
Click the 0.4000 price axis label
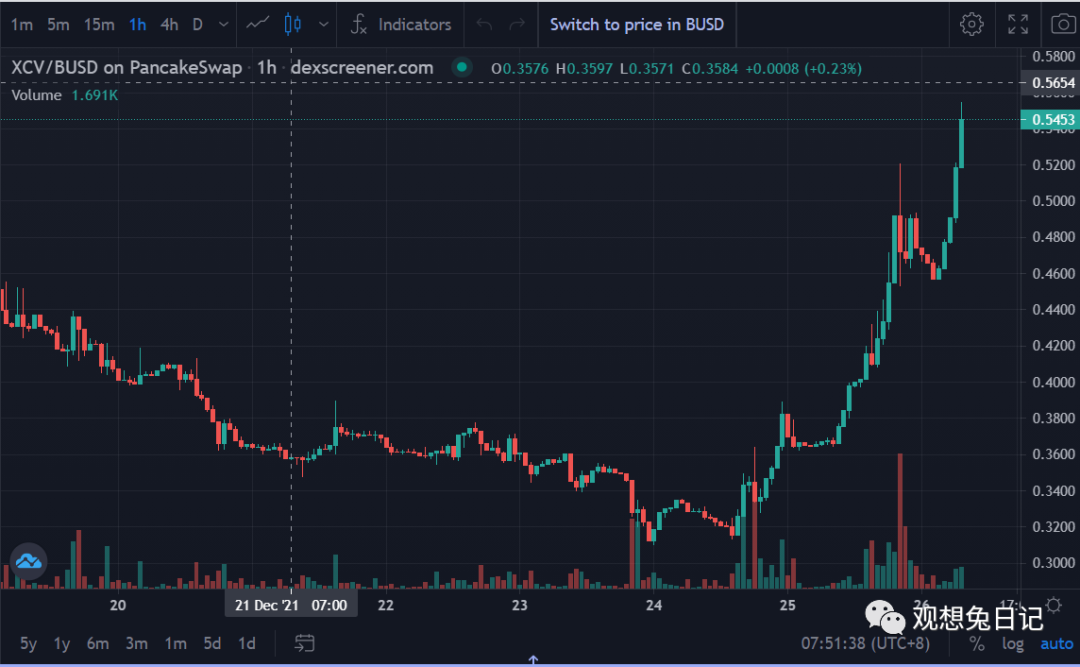1053,382
